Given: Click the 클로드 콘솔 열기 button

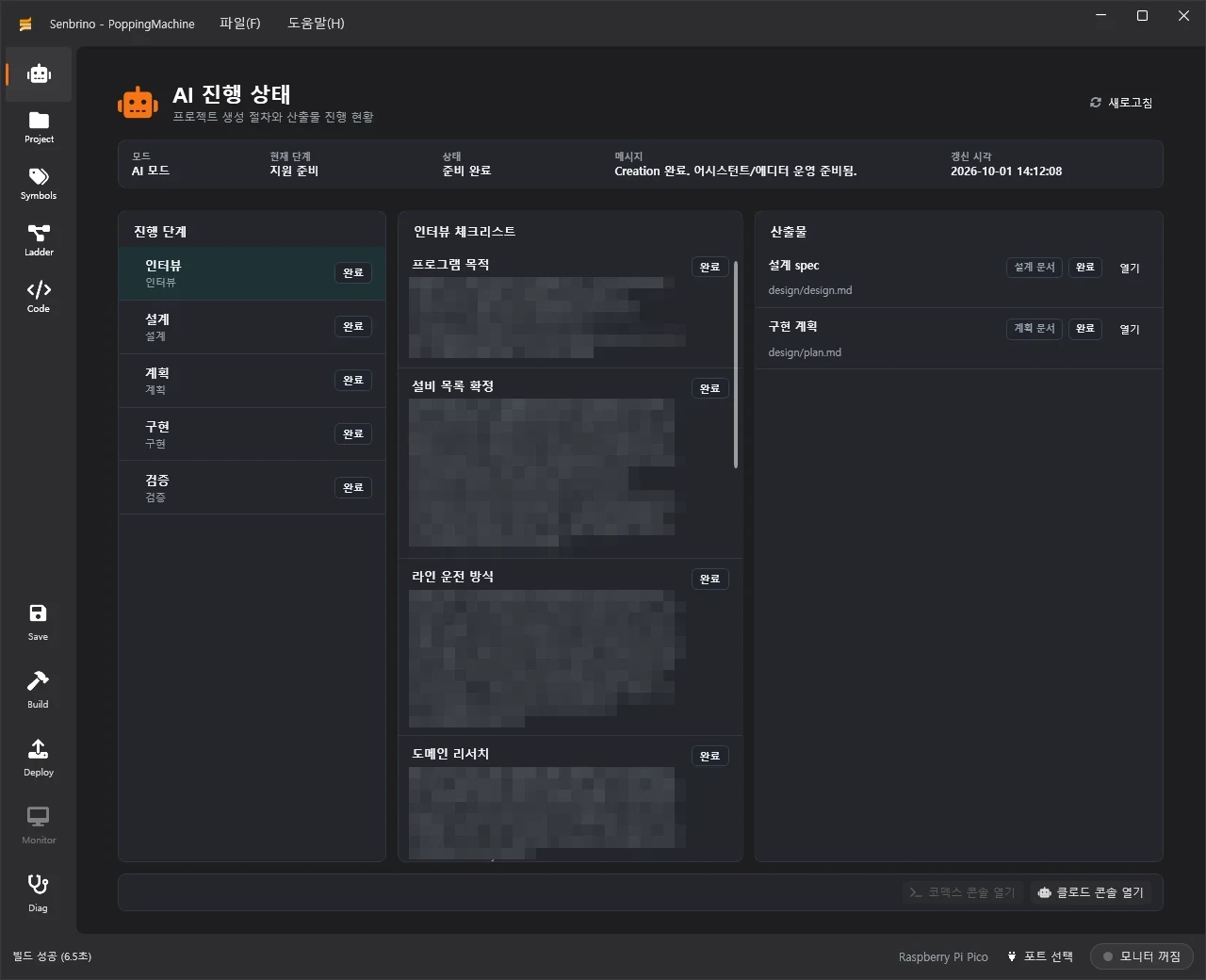Looking at the screenshot, I should pyautogui.click(x=1091, y=892).
